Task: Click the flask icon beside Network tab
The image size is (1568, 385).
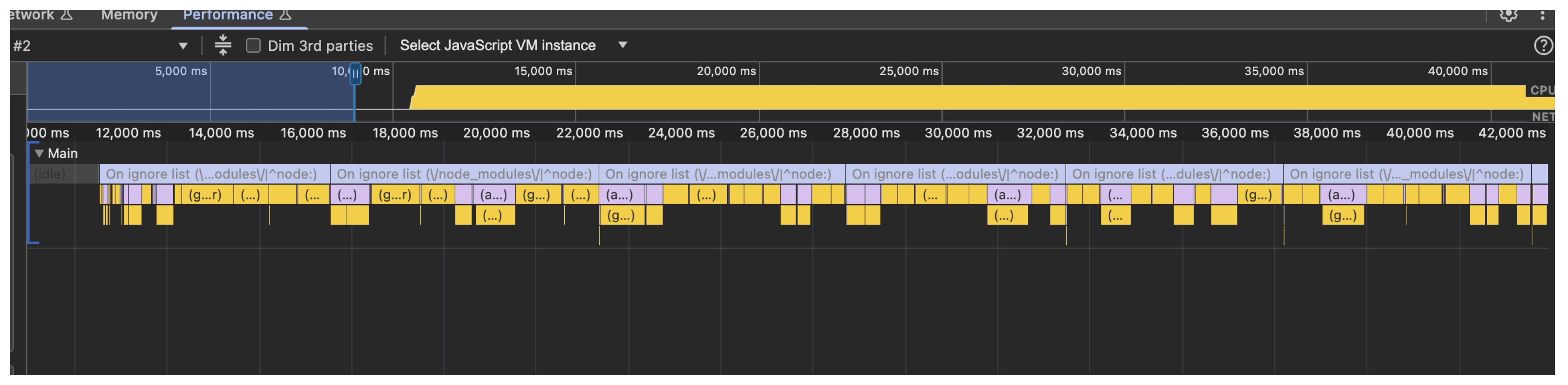Action: click(67, 15)
